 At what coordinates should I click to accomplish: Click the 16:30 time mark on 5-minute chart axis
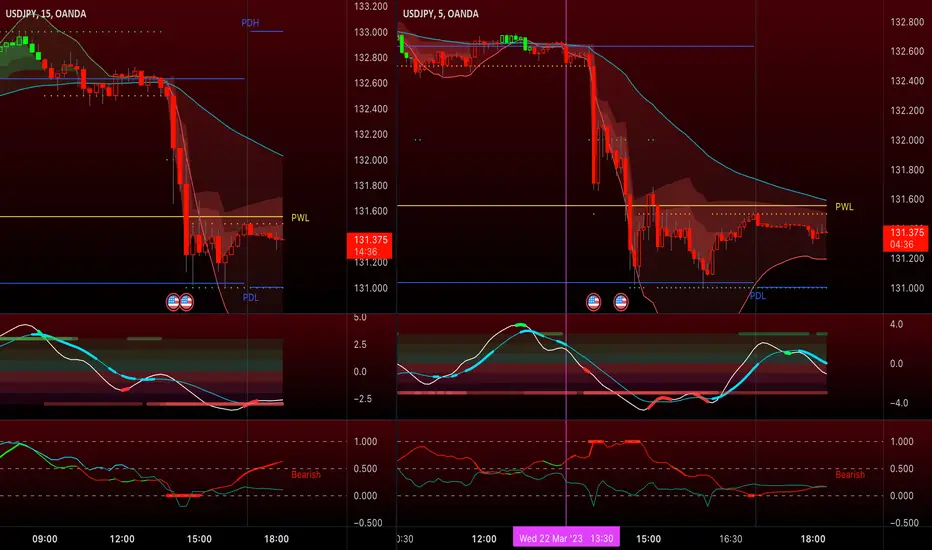point(731,539)
